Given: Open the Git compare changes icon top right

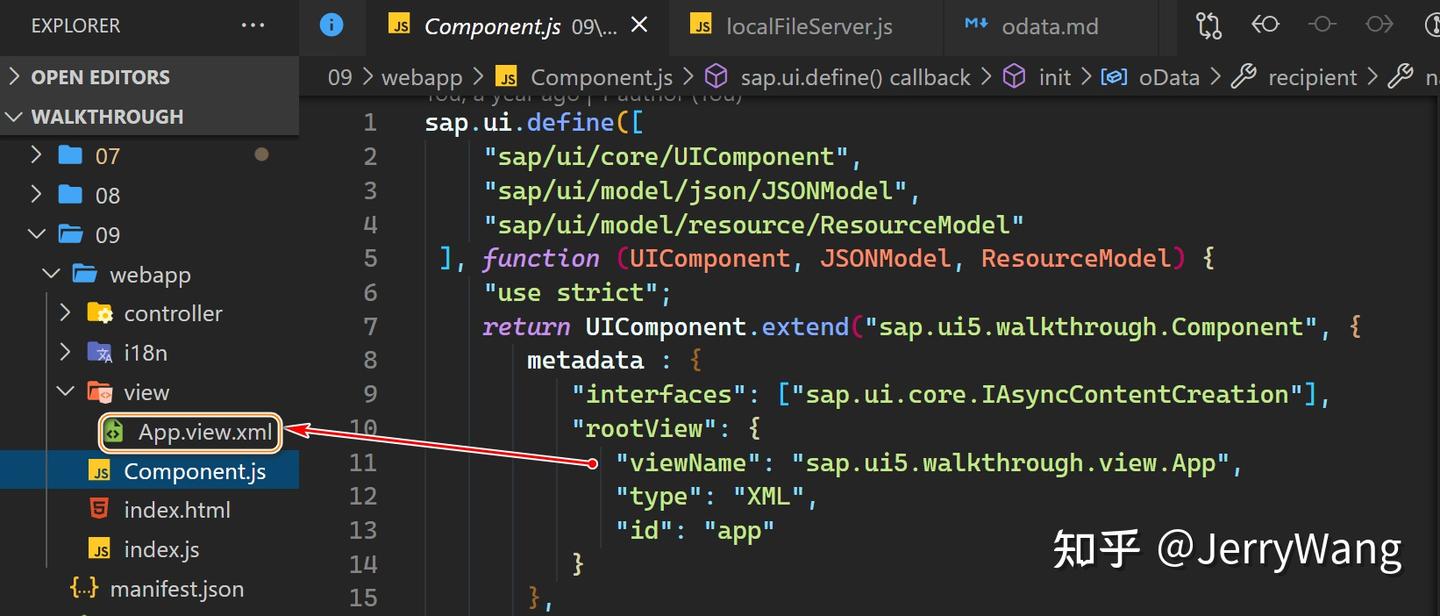Looking at the screenshot, I should click(x=1207, y=25).
